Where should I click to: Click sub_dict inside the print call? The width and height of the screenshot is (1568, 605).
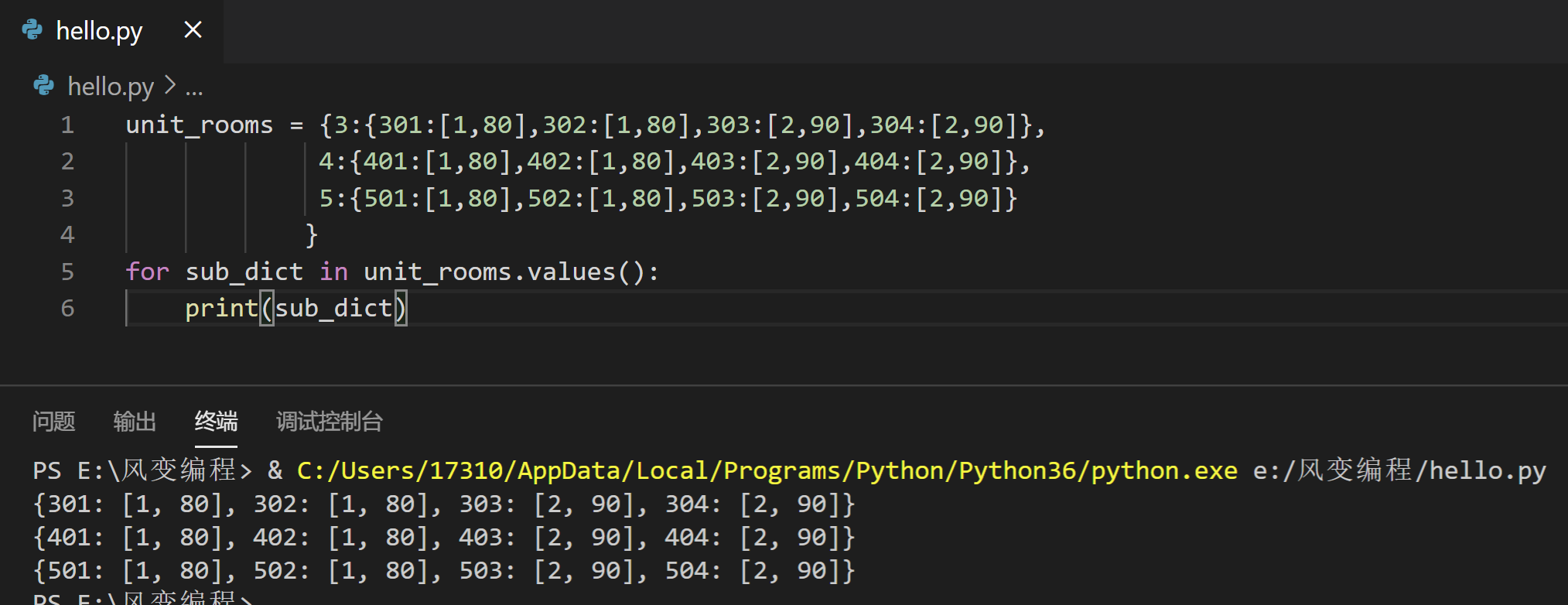click(x=333, y=308)
